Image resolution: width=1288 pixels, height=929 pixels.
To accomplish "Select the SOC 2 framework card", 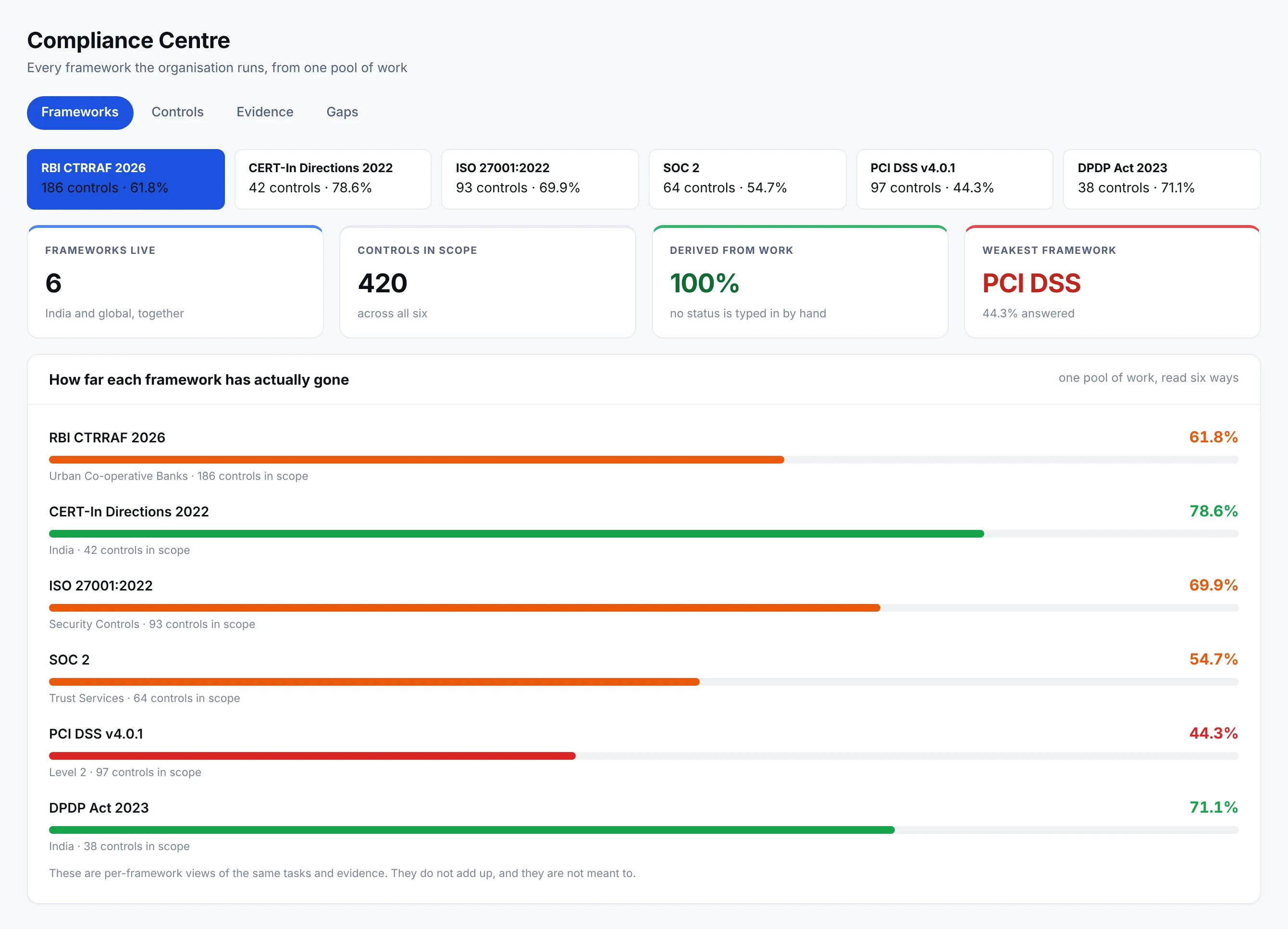I will 747,179.
